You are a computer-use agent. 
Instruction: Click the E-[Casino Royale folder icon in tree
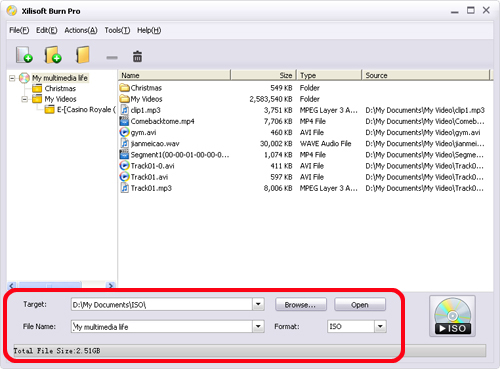(x=50, y=109)
